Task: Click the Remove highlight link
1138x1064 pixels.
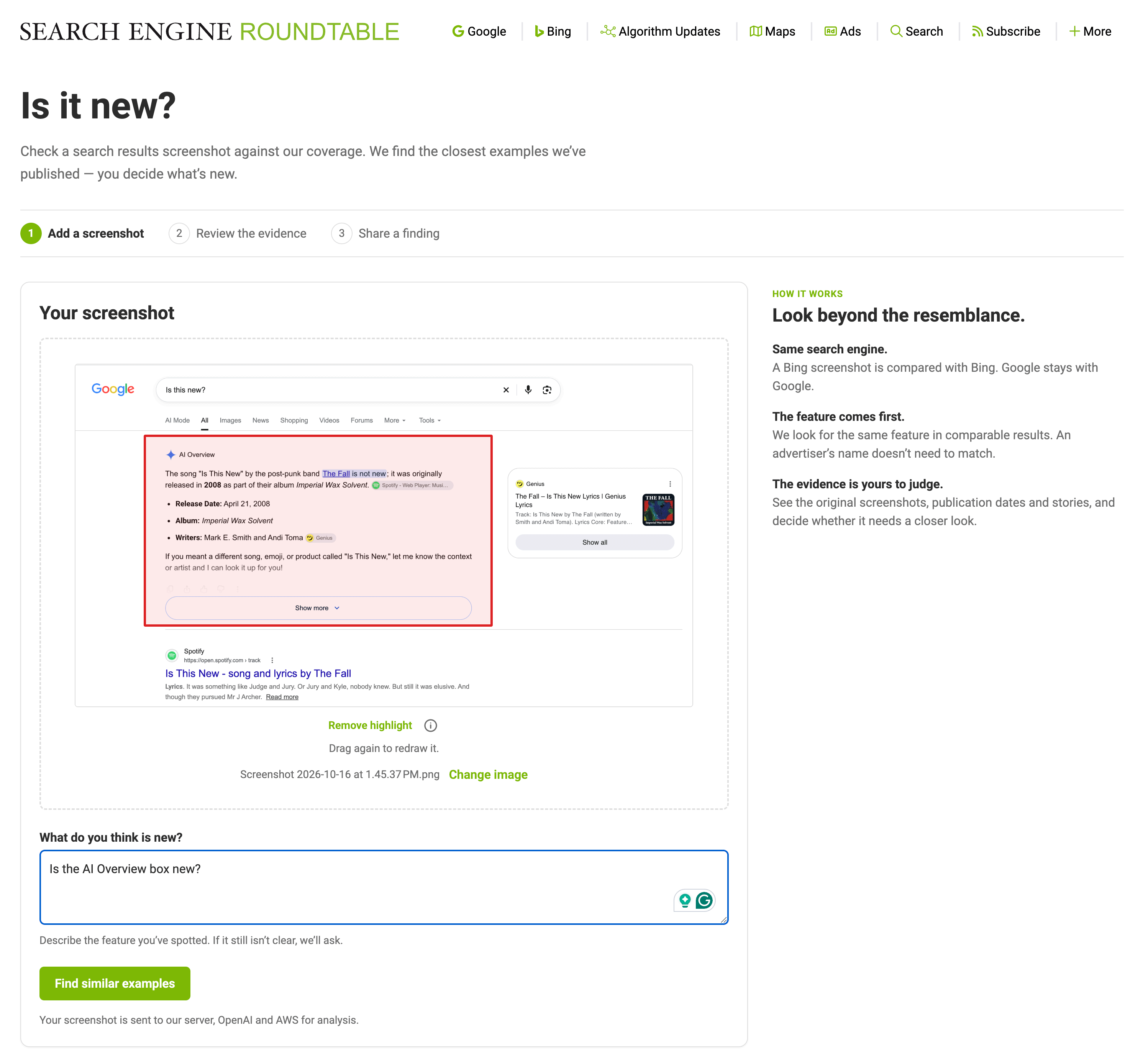Action: tap(370, 726)
